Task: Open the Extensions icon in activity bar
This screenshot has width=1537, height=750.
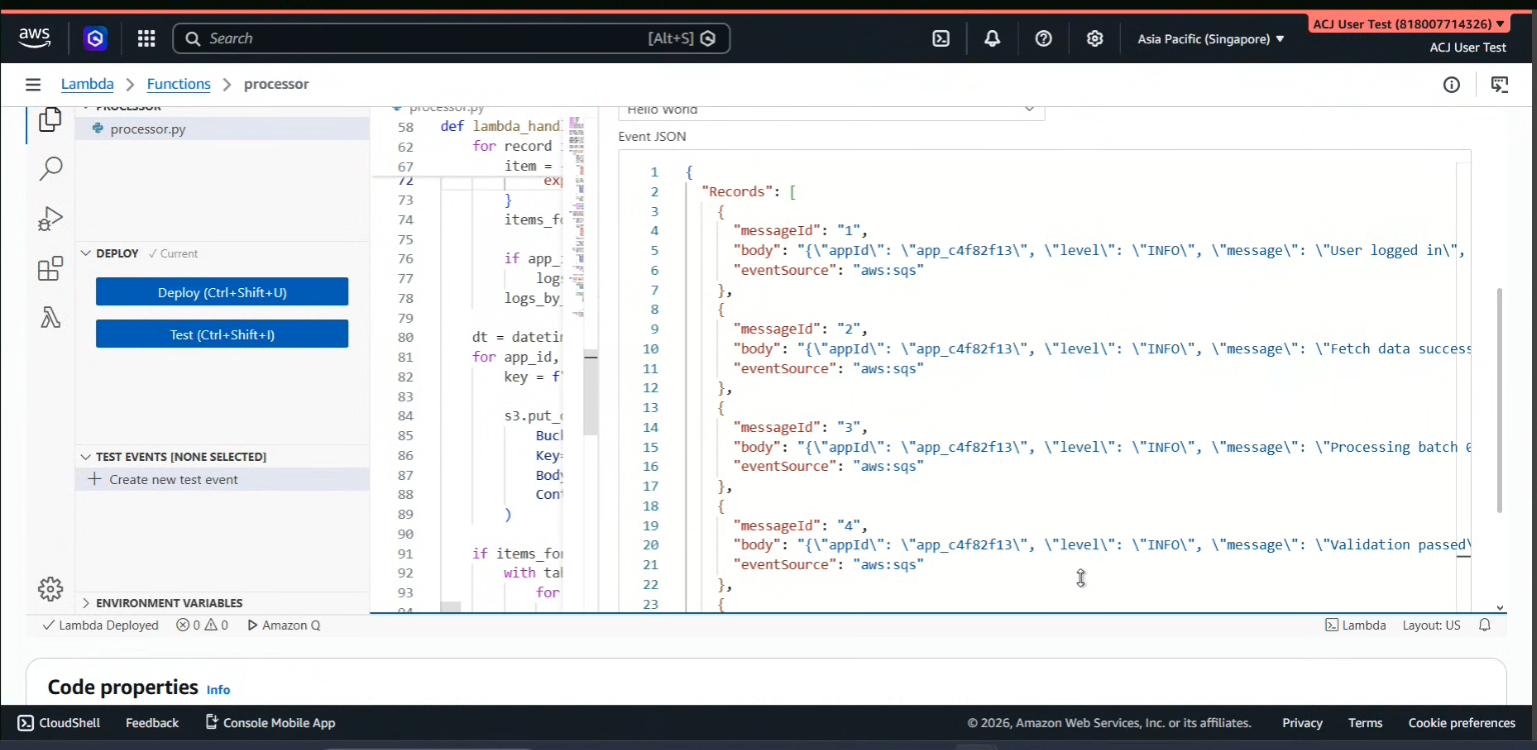Action: [x=50, y=269]
